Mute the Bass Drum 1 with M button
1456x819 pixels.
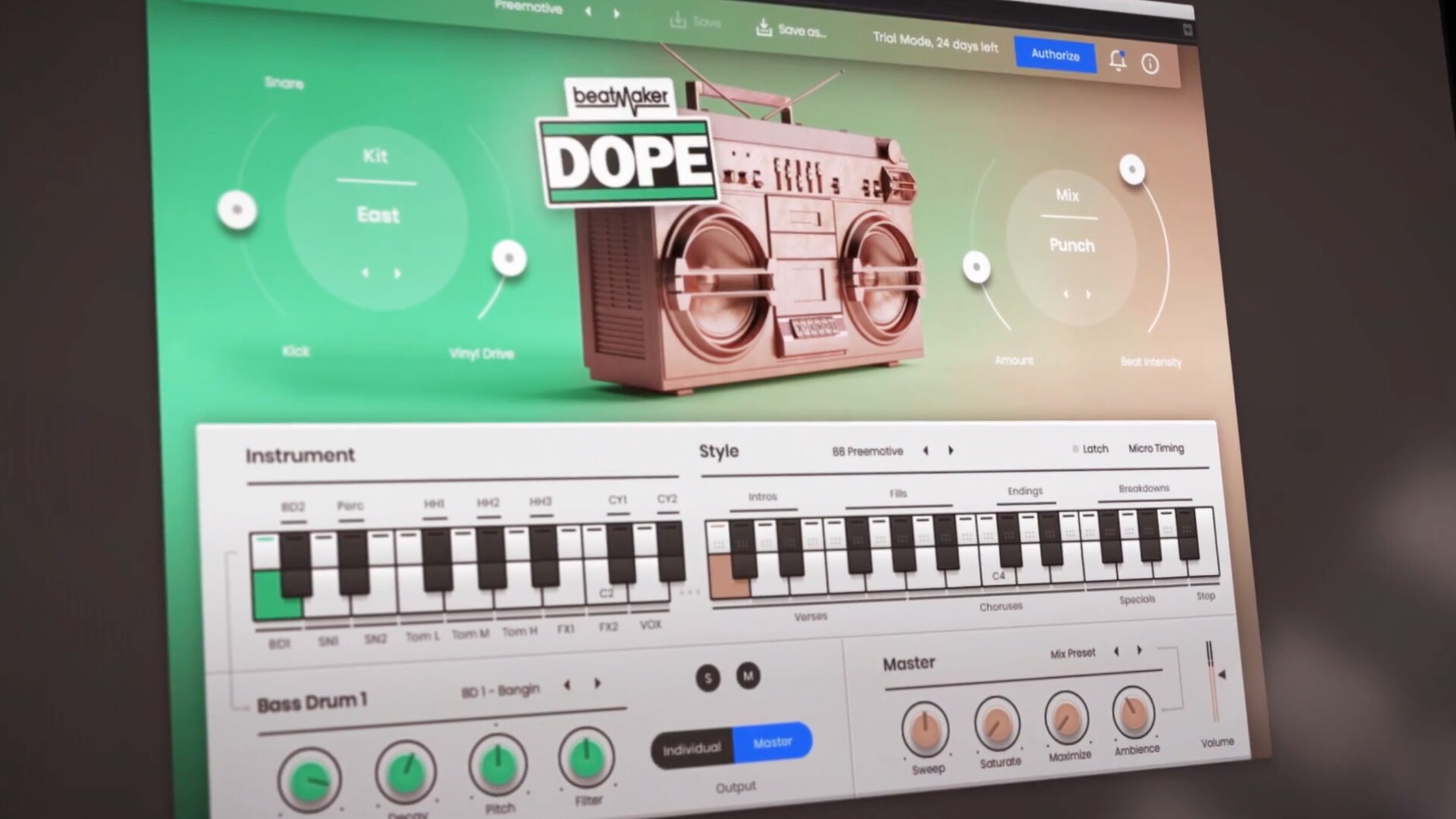point(748,675)
